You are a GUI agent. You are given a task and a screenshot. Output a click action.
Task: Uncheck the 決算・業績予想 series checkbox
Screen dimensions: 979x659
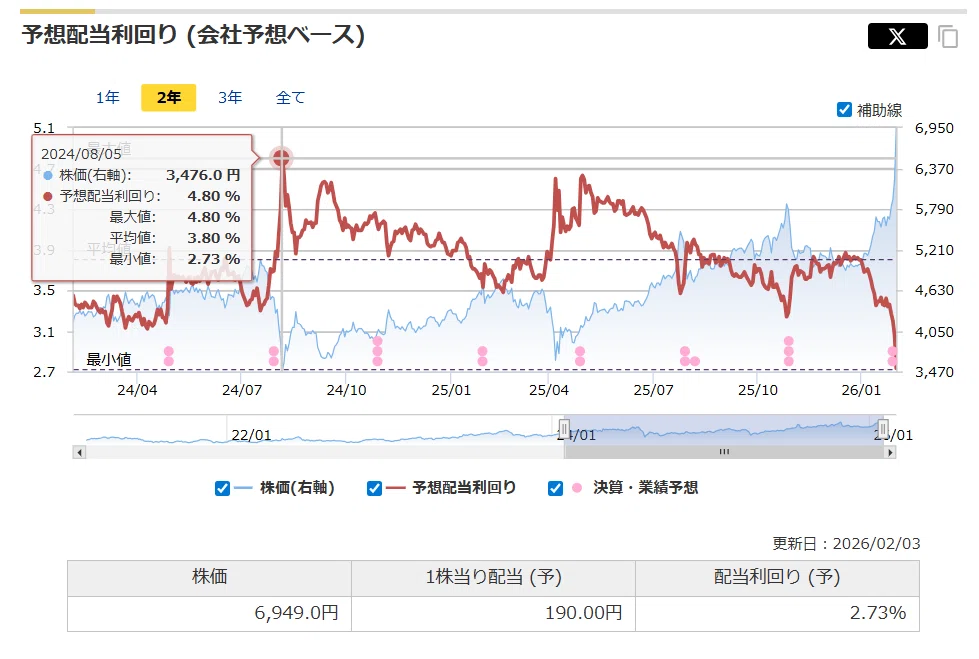click(x=555, y=488)
